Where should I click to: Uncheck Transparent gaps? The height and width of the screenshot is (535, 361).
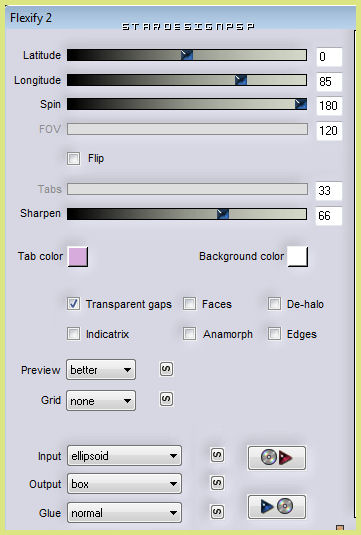pyautogui.click(x=73, y=304)
